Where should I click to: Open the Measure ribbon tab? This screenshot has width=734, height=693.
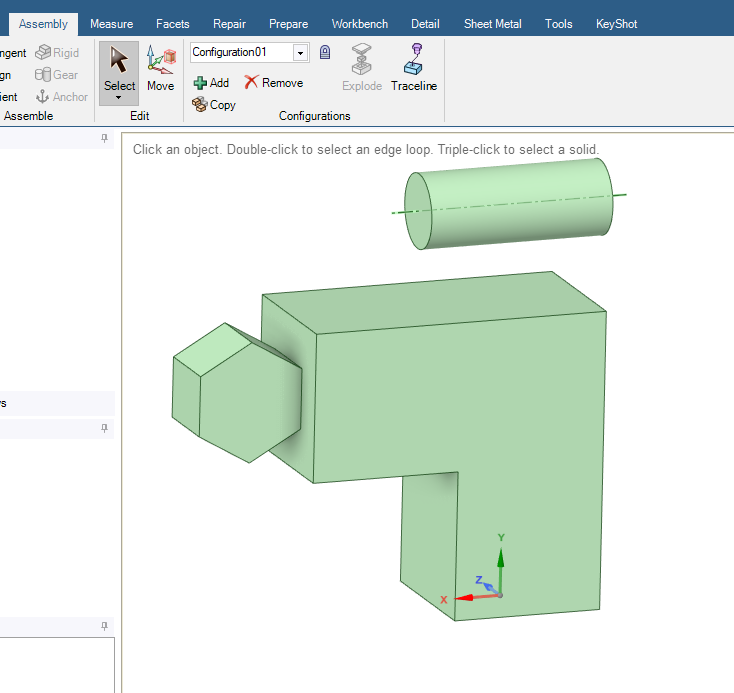pyautogui.click(x=111, y=24)
